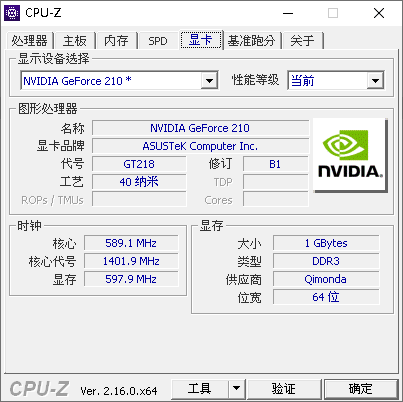Open the 工具 button dropdown arrow

(x=236, y=389)
